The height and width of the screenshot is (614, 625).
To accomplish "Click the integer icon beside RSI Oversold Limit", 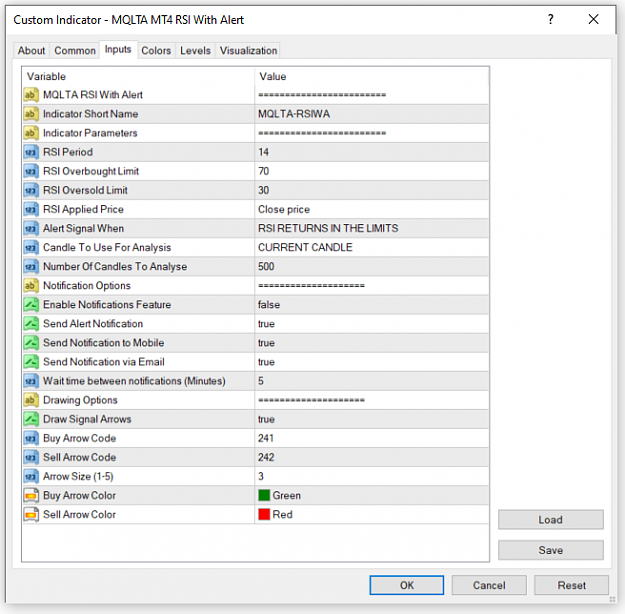I will tap(31, 191).
